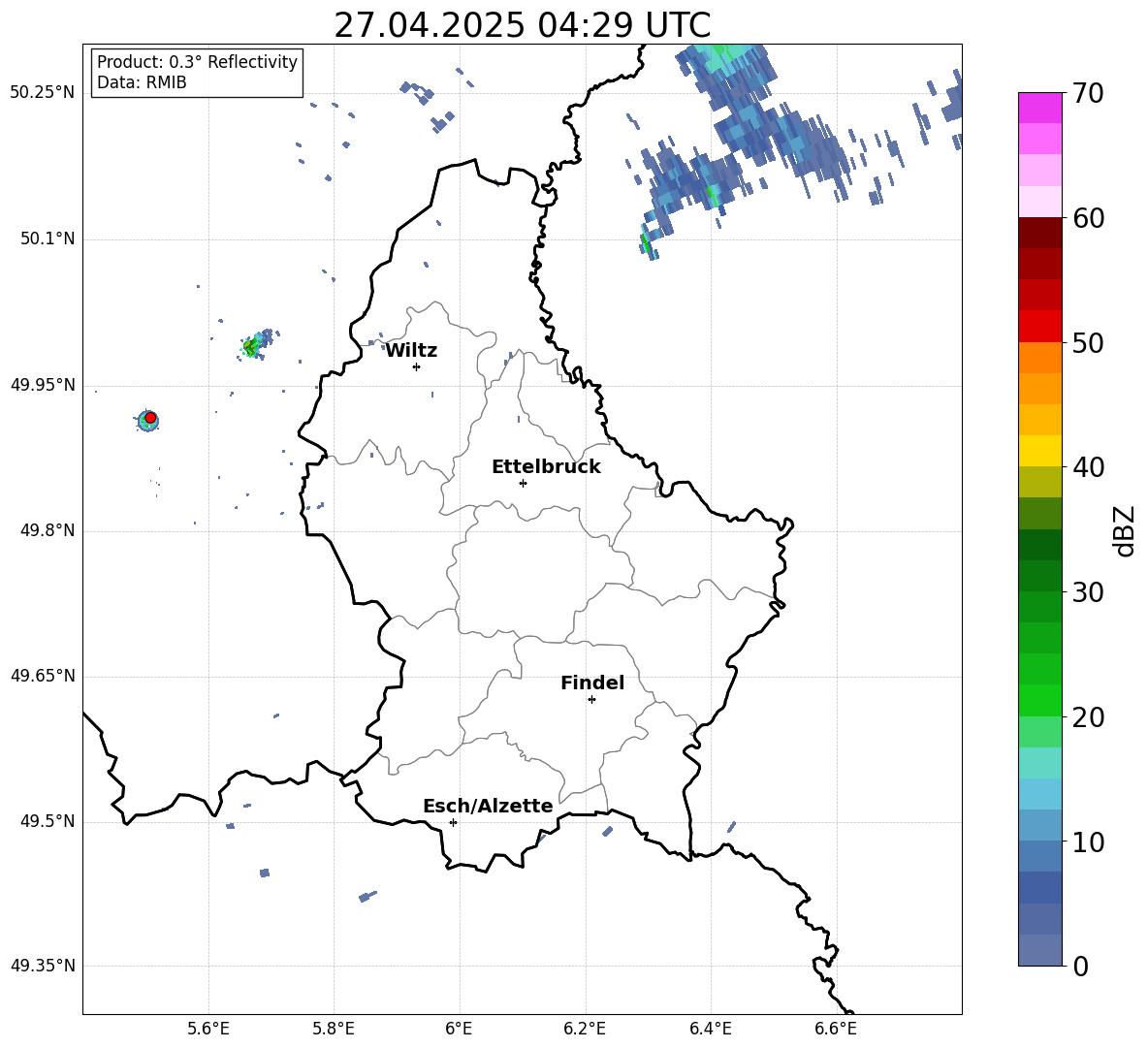Click the latitude label 49.65°N

43,676
